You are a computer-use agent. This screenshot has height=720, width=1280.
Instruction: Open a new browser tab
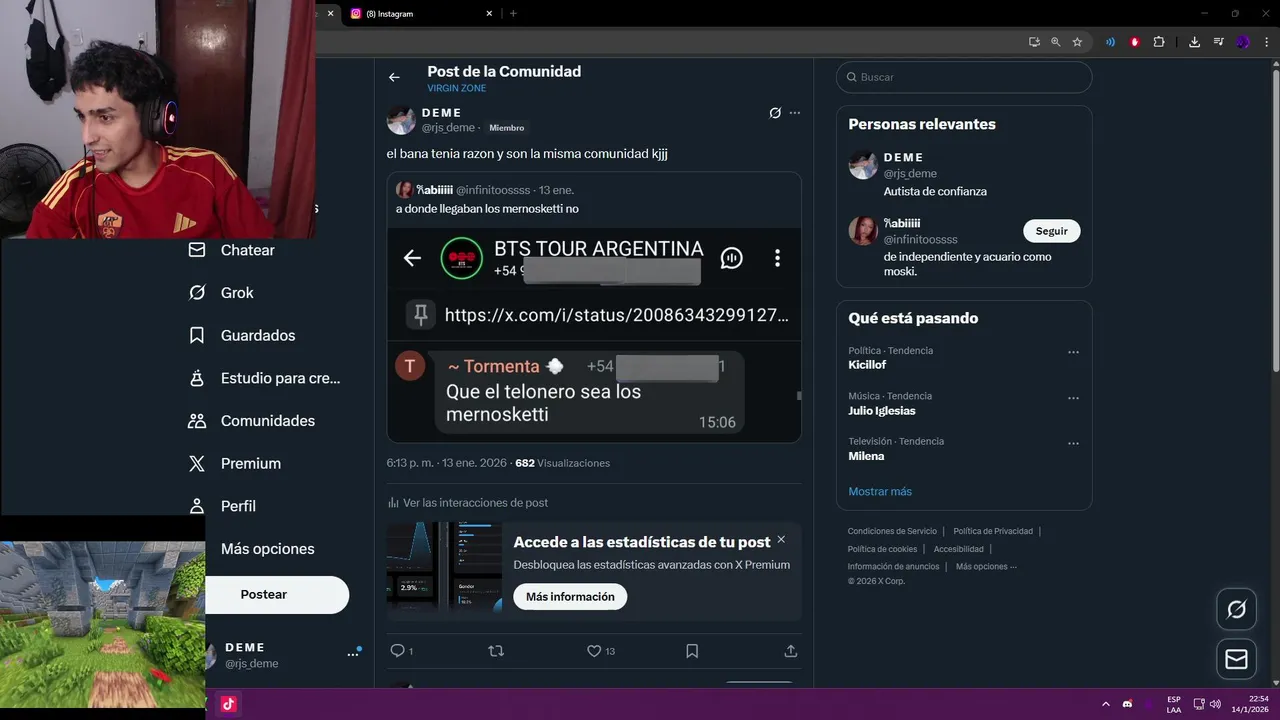[x=513, y=14]
